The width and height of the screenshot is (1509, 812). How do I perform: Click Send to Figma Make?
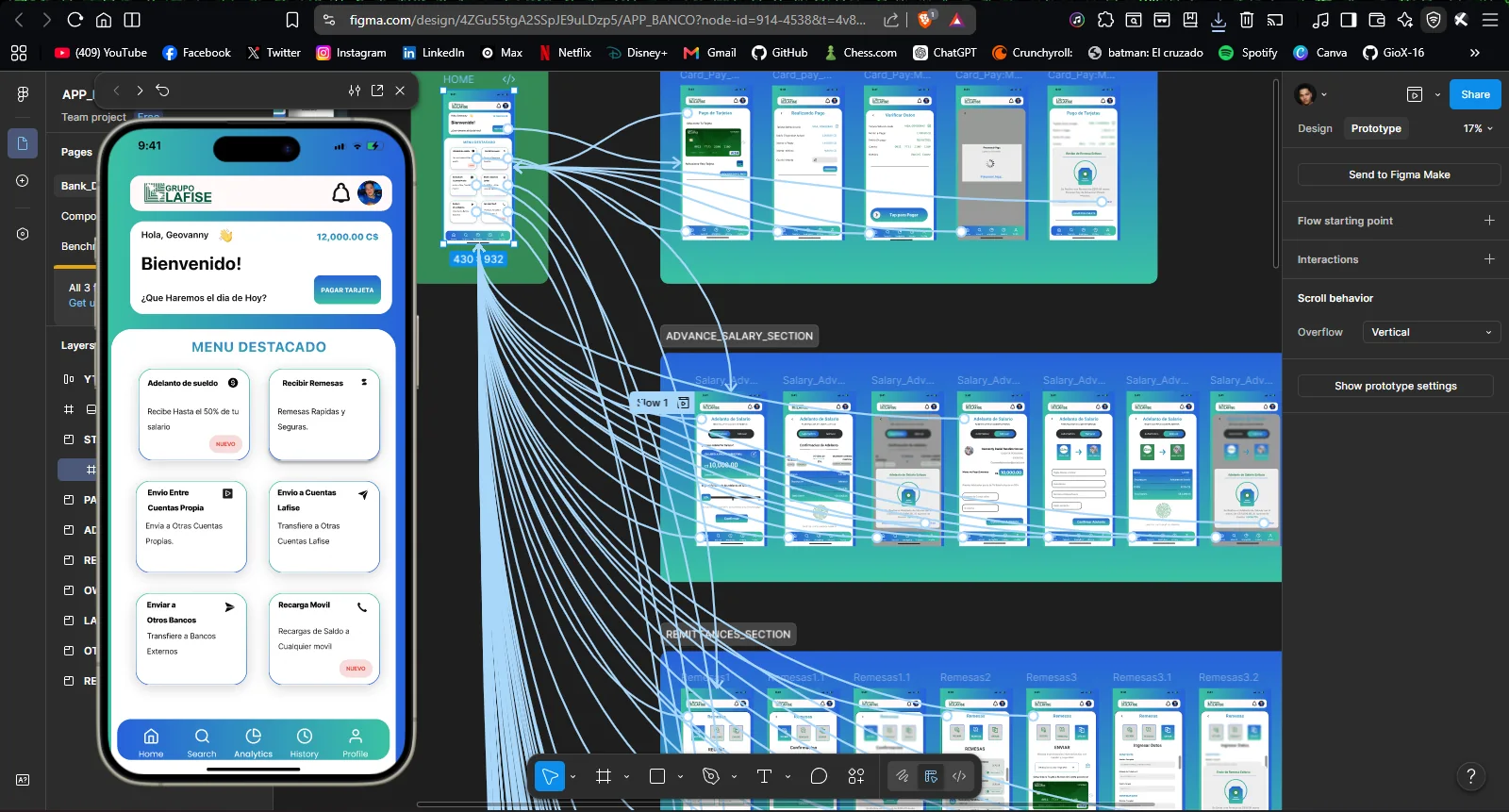pos(1399,174)
